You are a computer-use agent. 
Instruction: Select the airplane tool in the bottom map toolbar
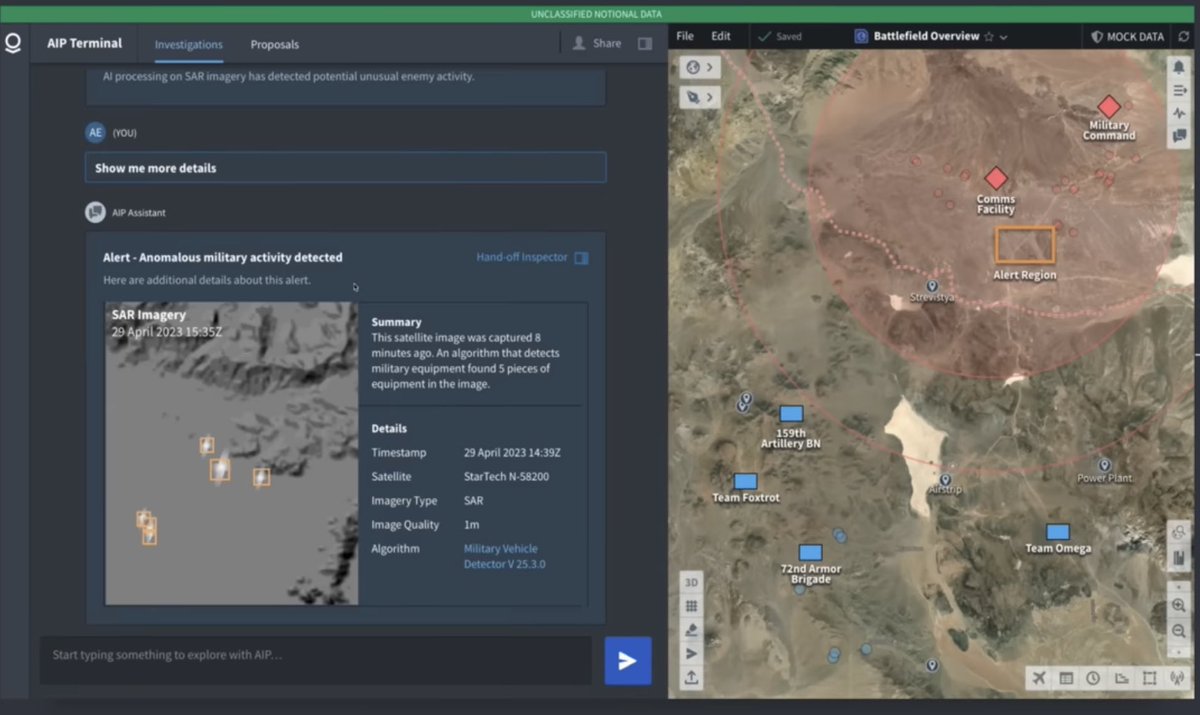point(1039,678)
